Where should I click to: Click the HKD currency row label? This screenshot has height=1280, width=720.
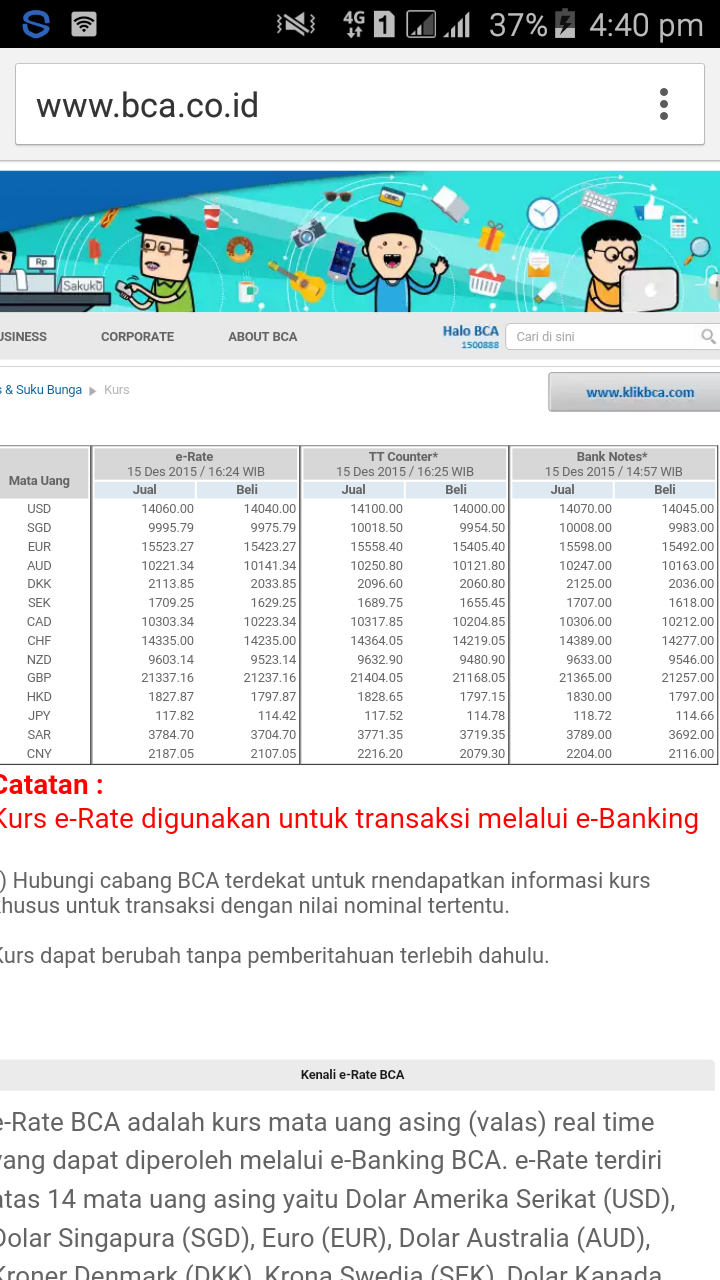(x=39, y=697)
